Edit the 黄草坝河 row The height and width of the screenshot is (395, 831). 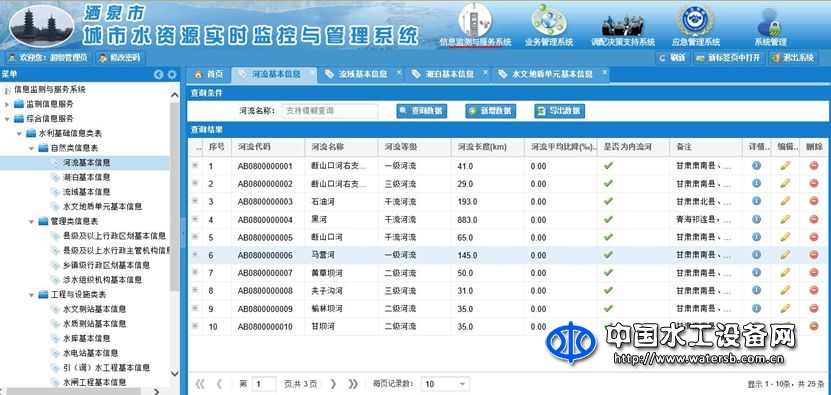(785, 273)
